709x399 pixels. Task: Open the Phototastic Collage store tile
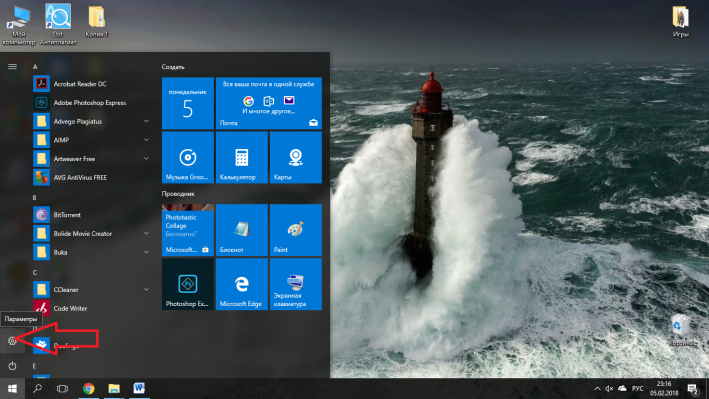188,230
